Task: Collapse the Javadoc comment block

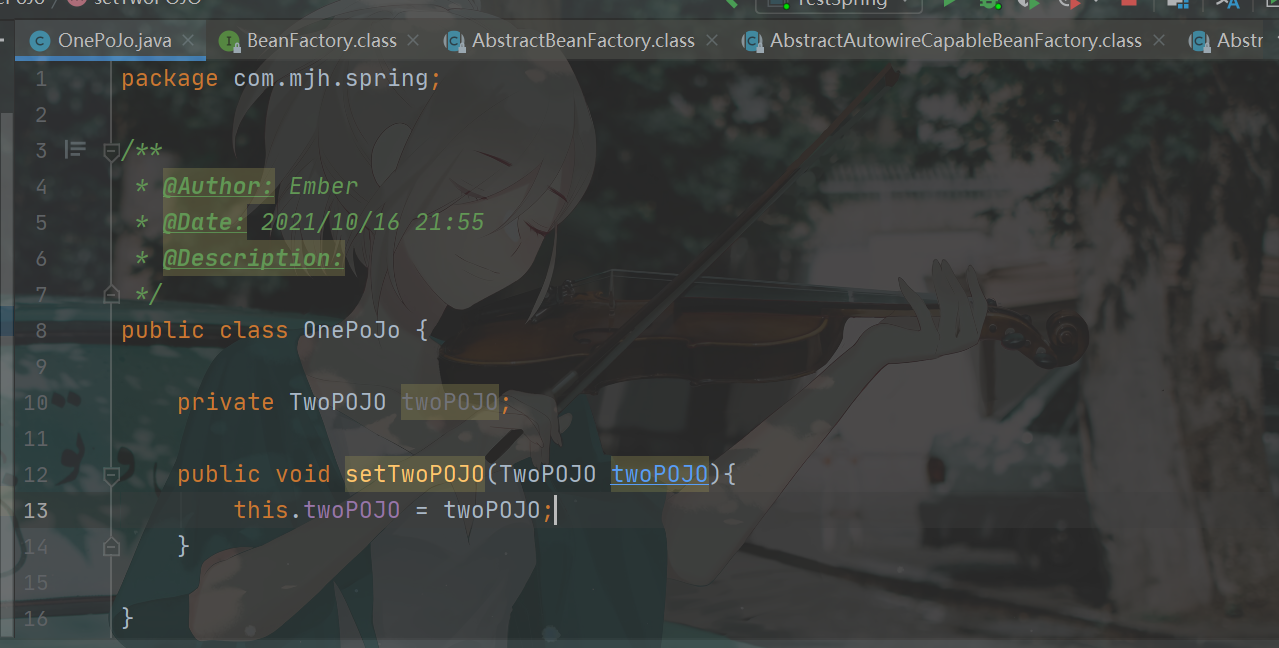Action: [x=111, y=151]
